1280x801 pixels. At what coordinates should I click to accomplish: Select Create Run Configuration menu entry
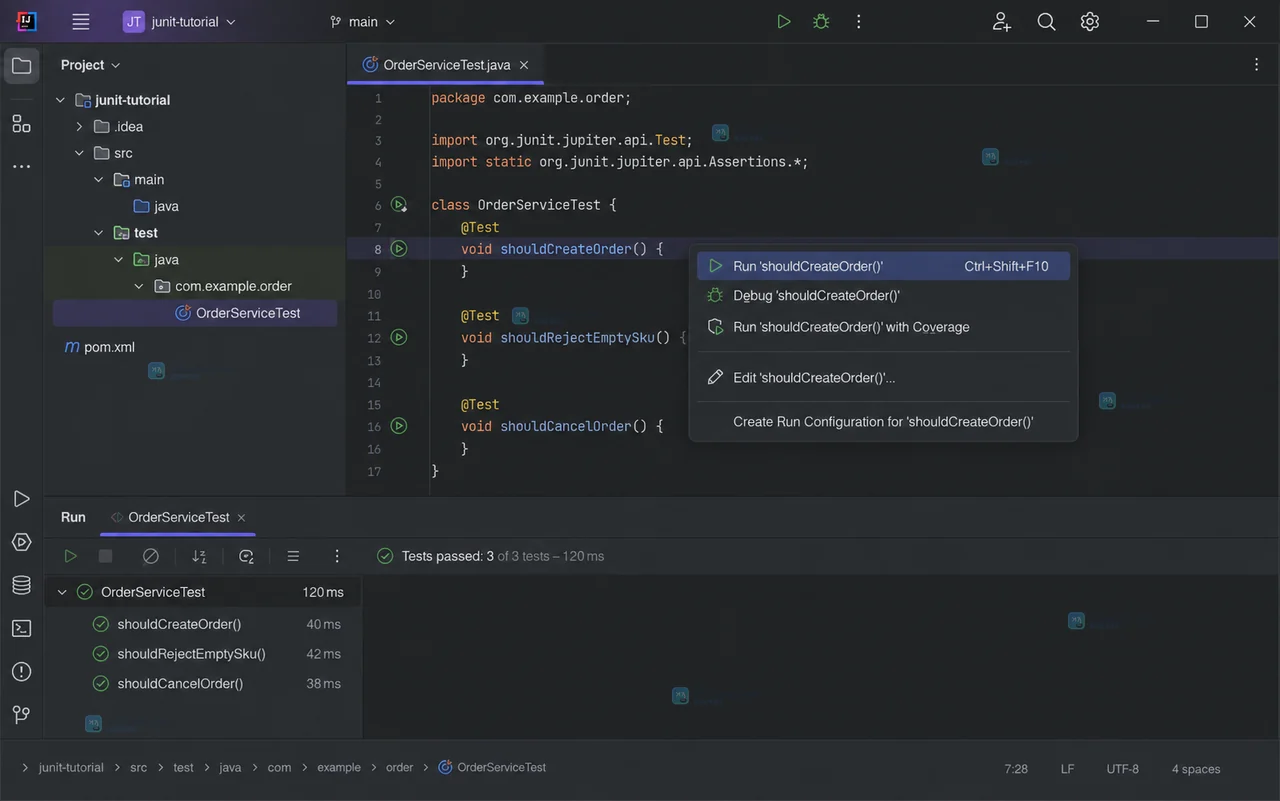tap(883, 422)
